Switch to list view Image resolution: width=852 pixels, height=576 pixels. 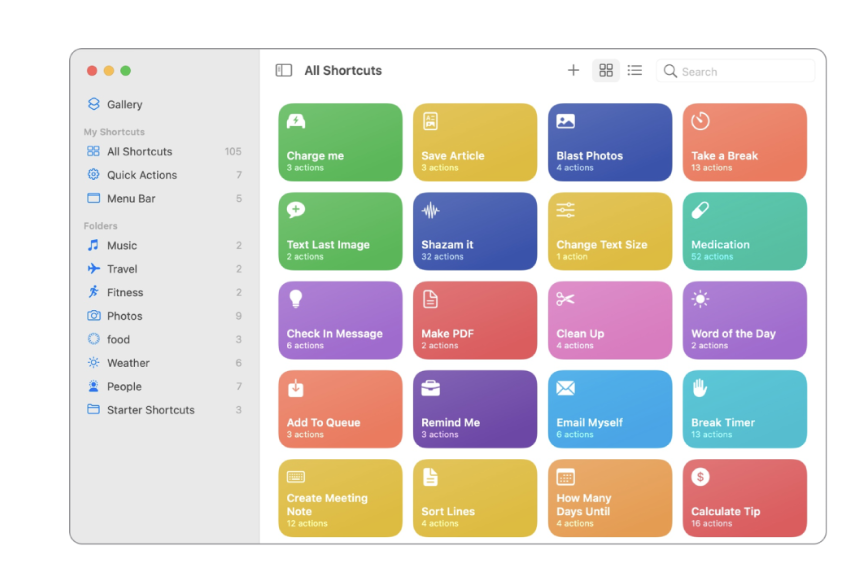pos(635,71)
